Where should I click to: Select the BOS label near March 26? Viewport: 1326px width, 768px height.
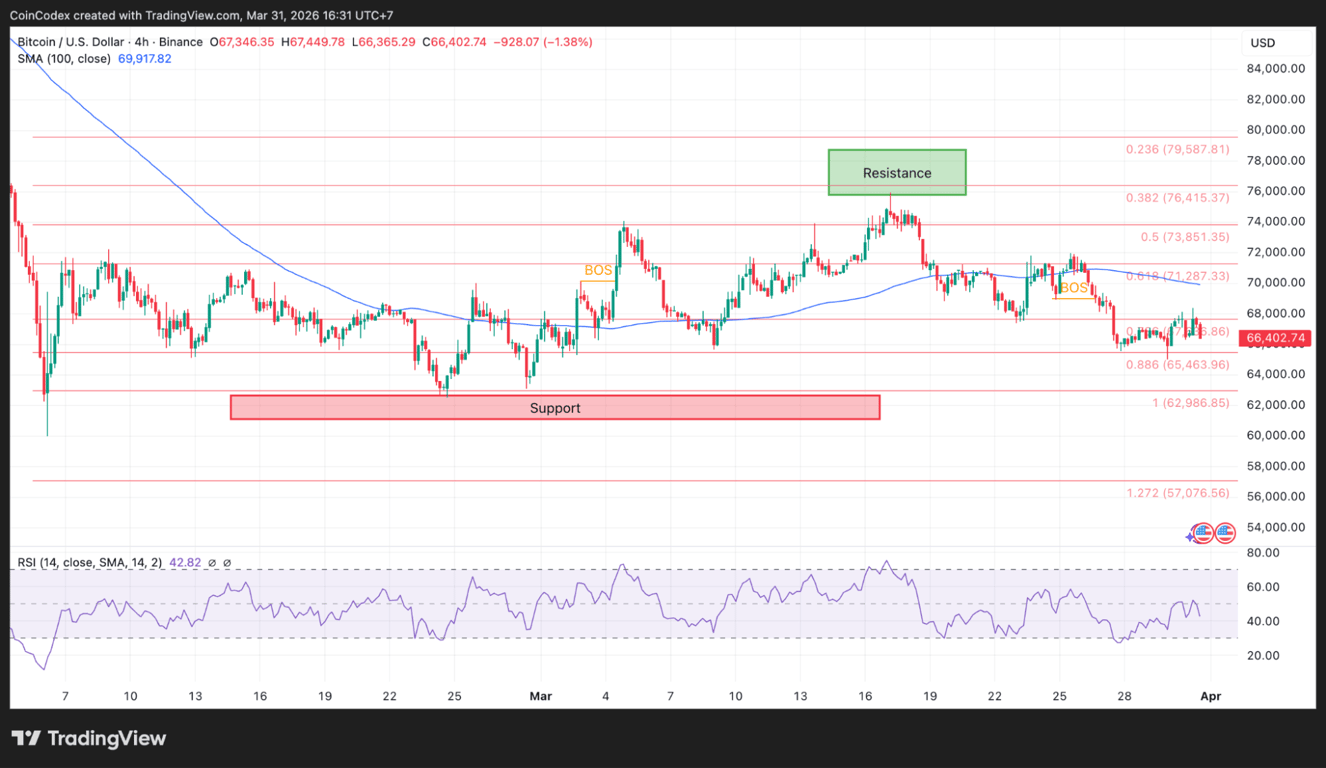[x=1073, y=288]
